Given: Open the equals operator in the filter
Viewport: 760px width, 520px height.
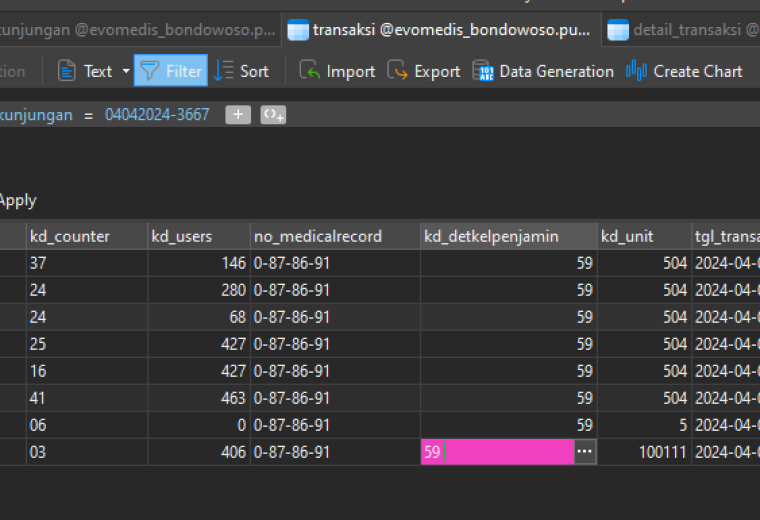Looking at the screenshot, I should (x=88, y=115).
